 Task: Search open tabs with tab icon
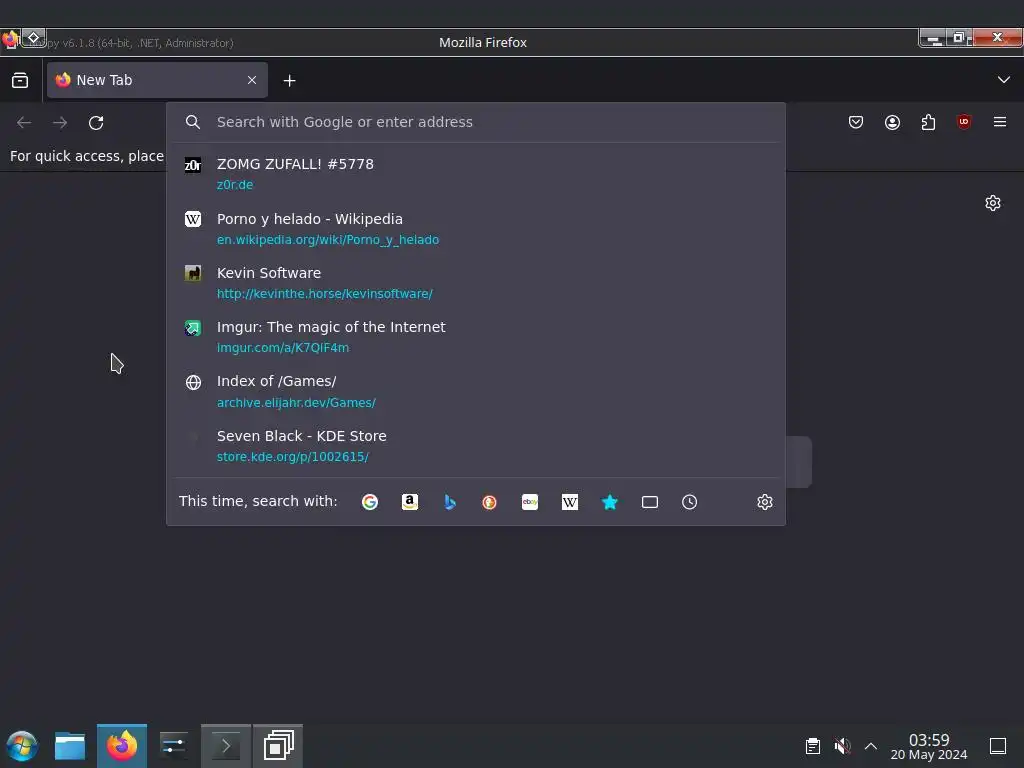pyautogui.click(x=650, y=502)
